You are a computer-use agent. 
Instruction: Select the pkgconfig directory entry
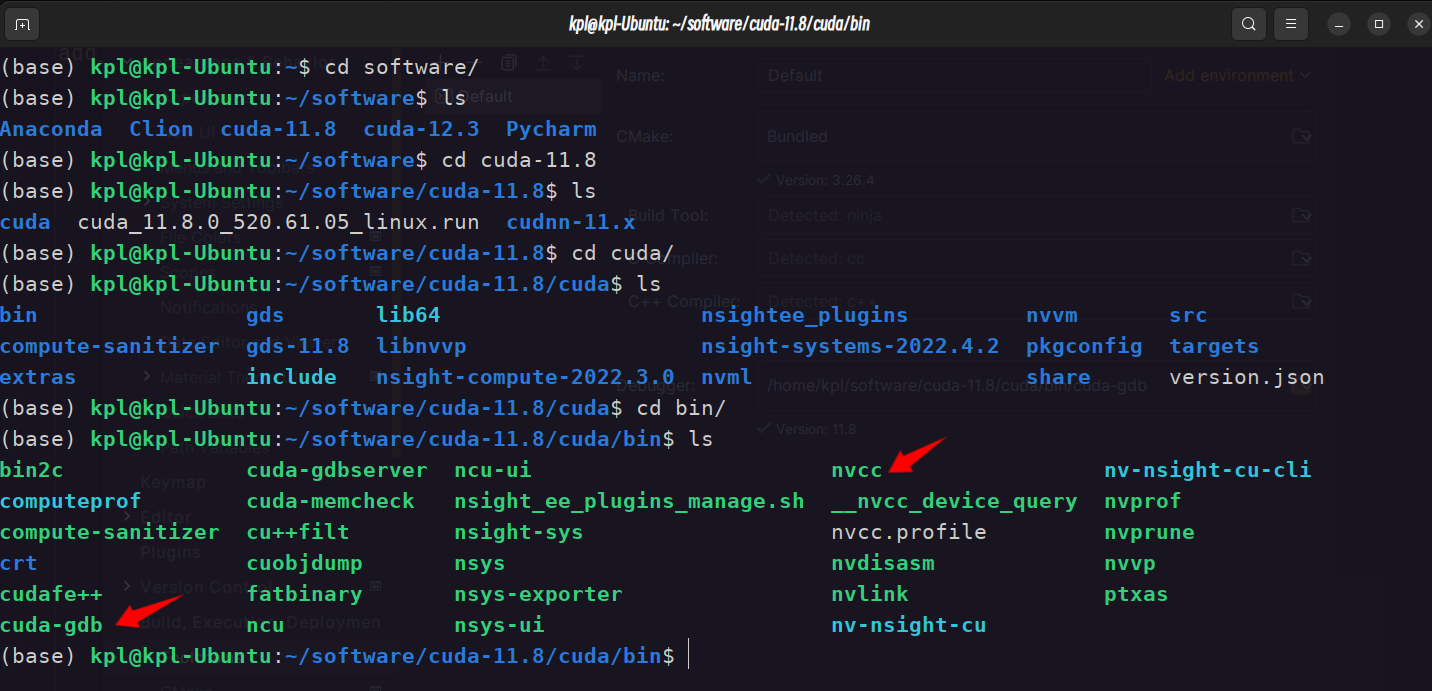pos(1084,346)
